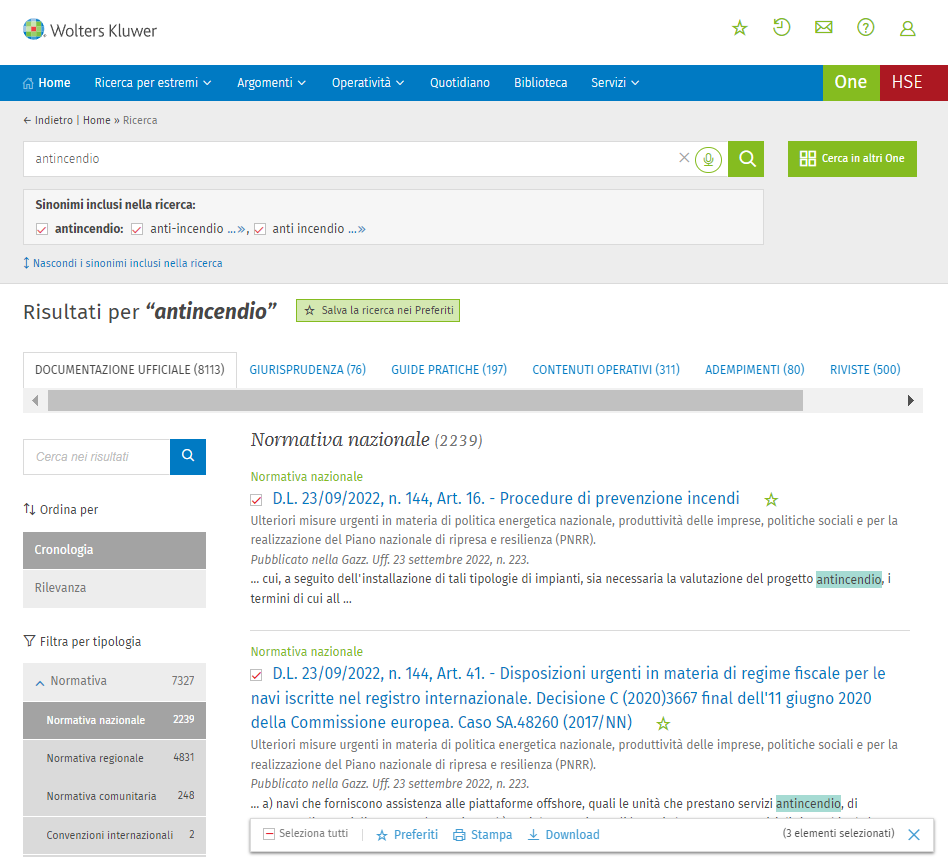Open the 'Operatività' dropdown menu
The width and height of the screenshot is (948, 857).
click(x=368, y=83)
